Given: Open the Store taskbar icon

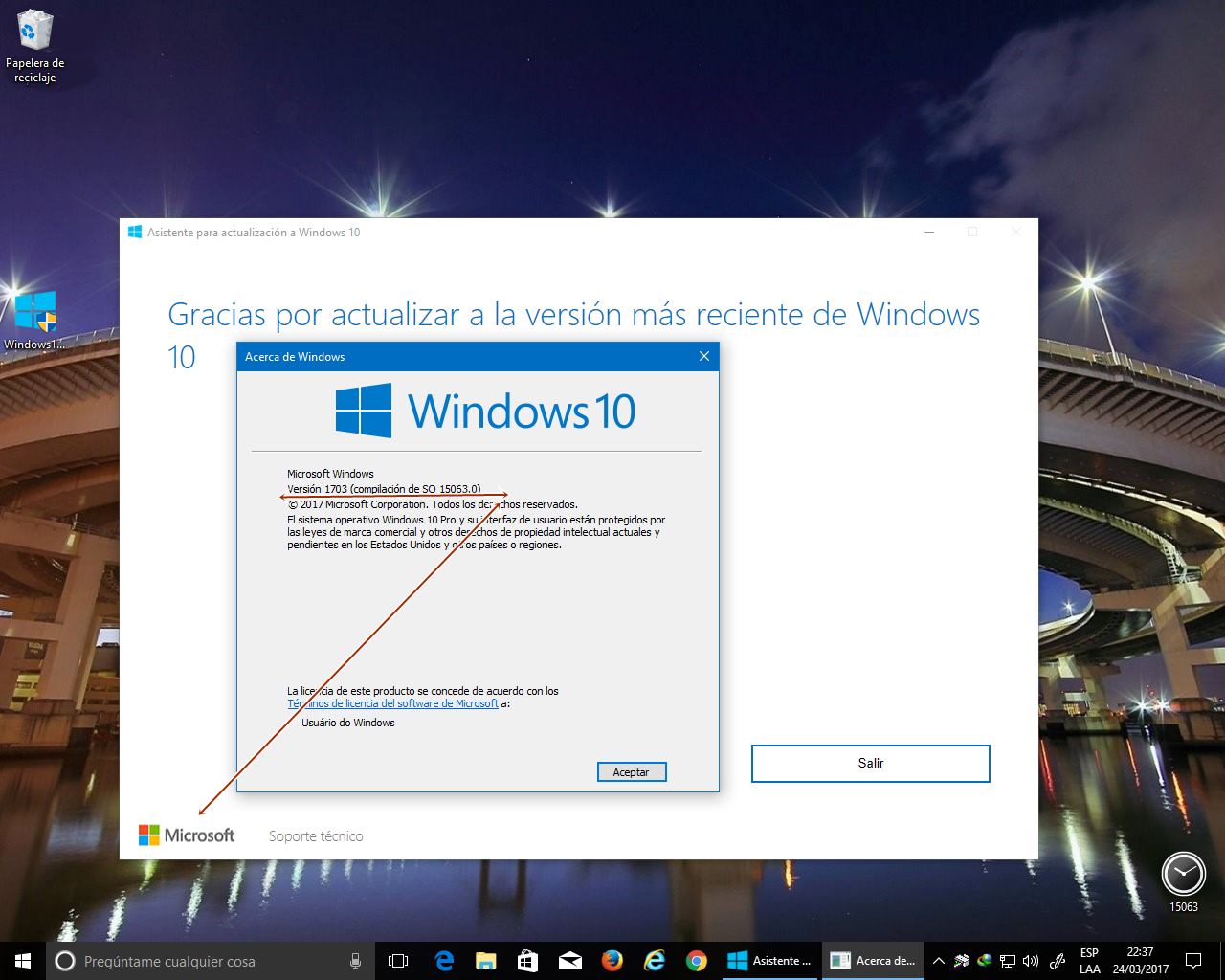Looking at the screenshot, I should click(x=528, y=961).
